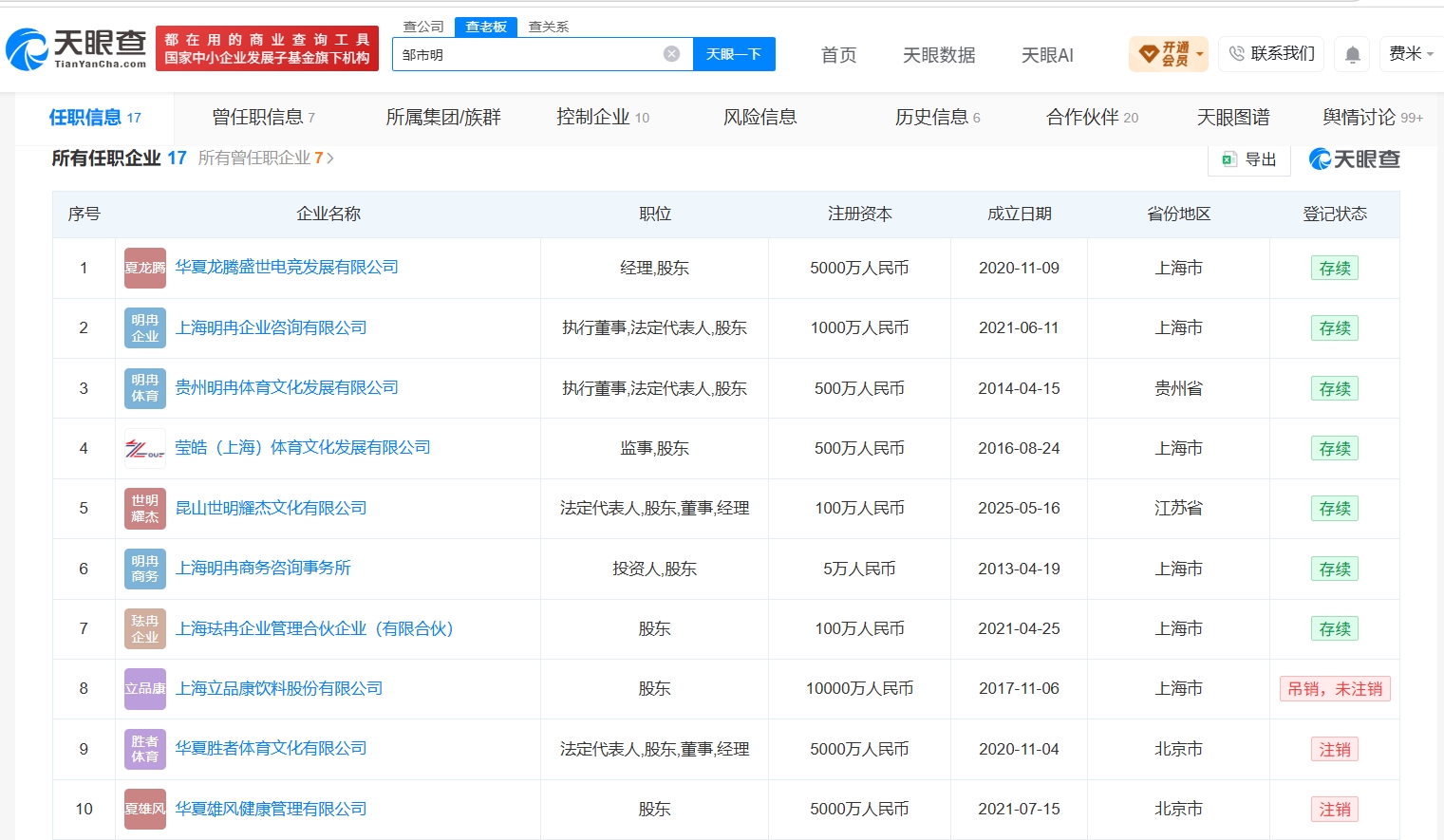
Task: Click the 天眼一下 search button
Action: pos(734,54)
